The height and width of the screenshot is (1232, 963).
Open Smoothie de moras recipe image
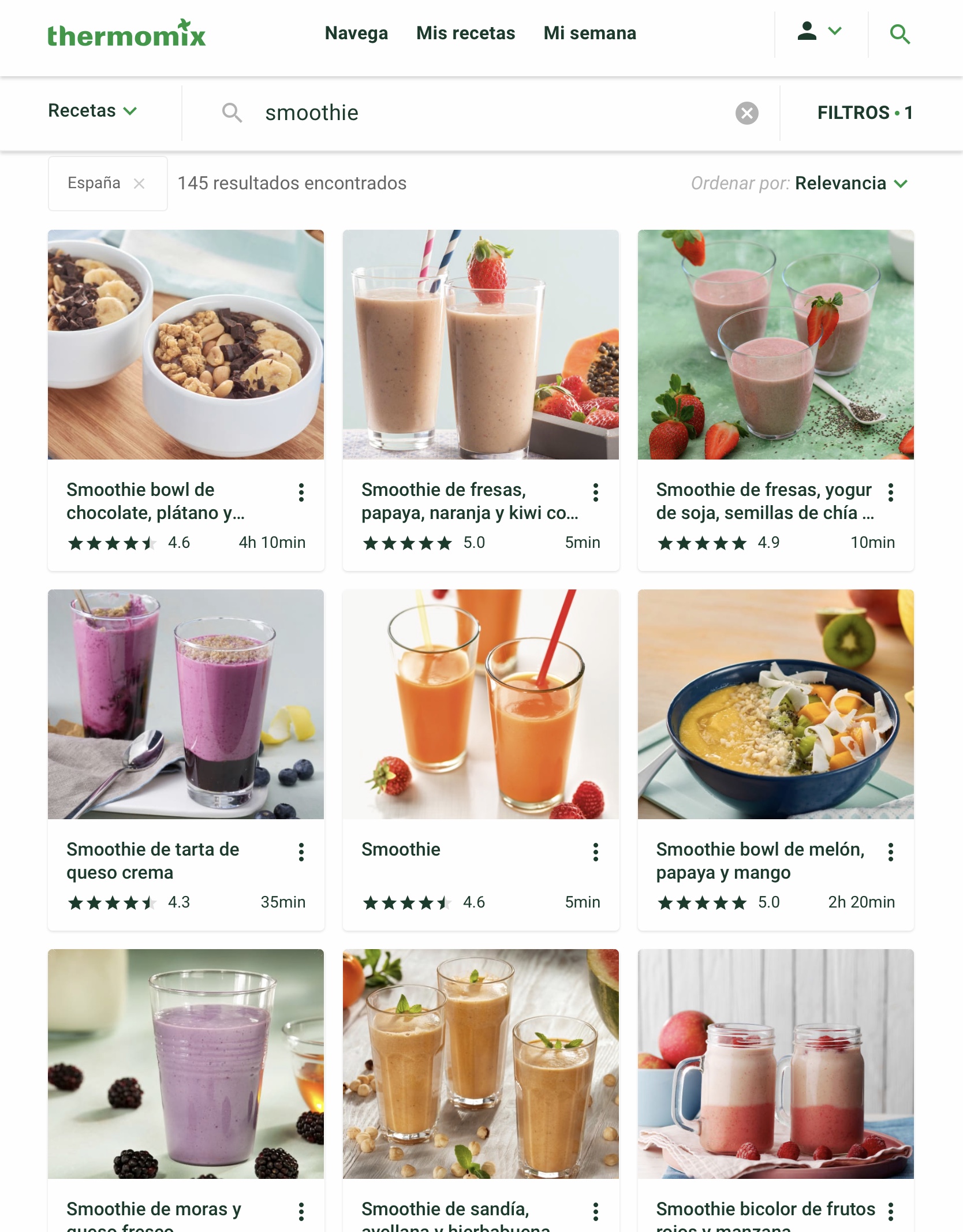tap(186, 1064)
